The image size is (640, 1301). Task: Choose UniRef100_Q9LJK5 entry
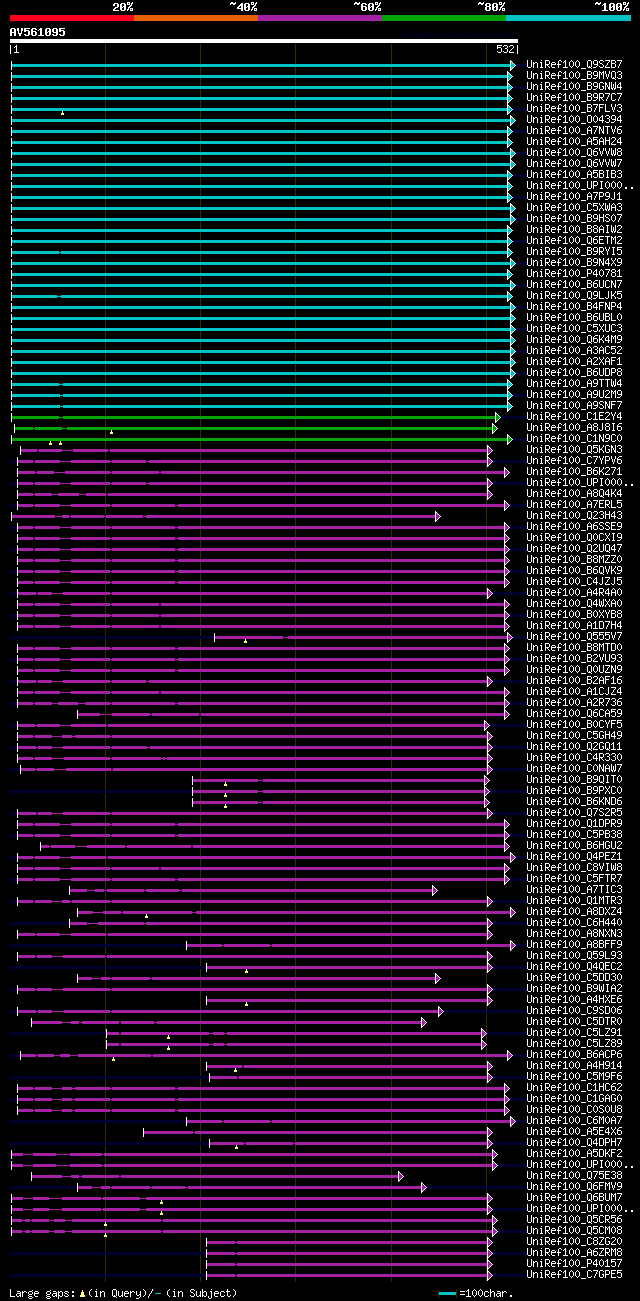573,295
